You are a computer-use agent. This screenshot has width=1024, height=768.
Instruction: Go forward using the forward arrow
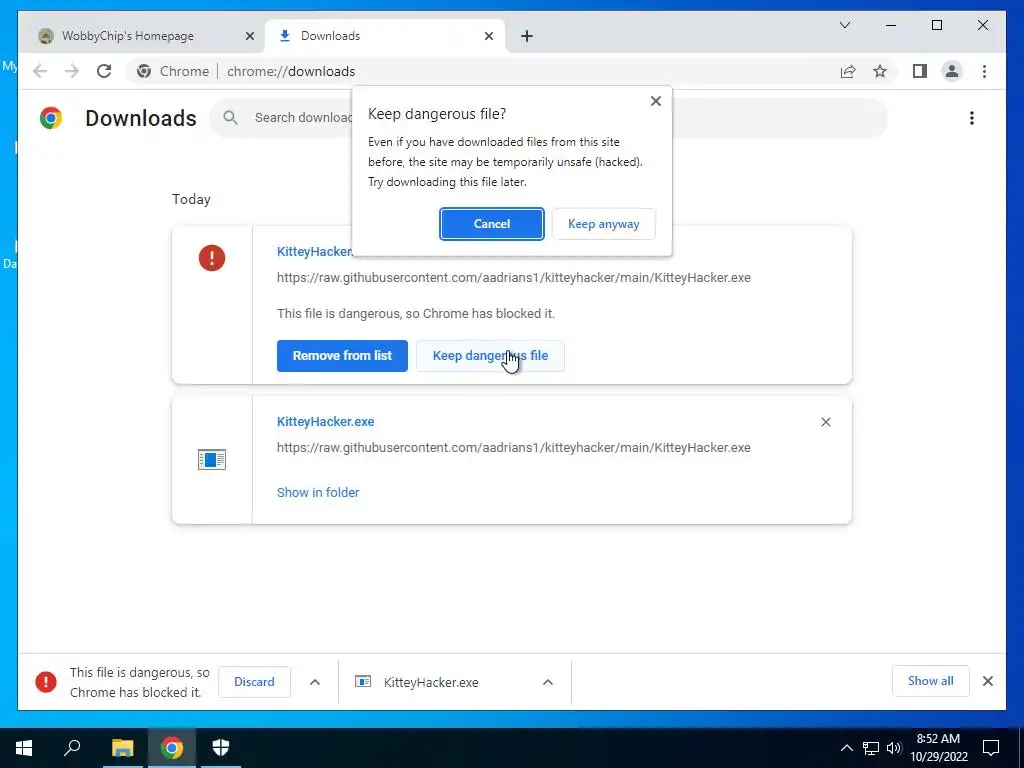pyautogui.click(x=72, y=71)
